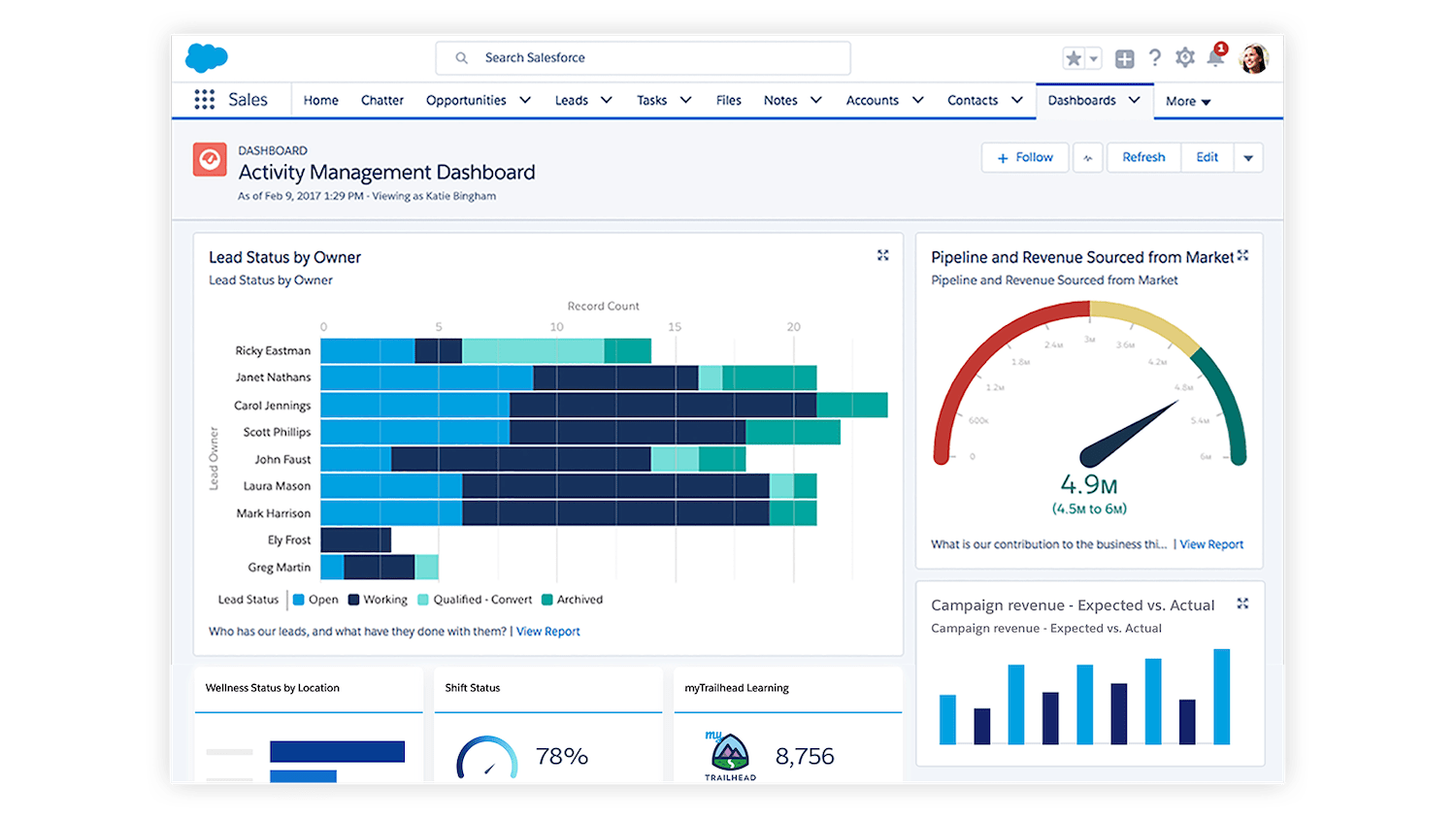Go to the Chatter tab
The image size is (1456, 819).
pos(381,100)
